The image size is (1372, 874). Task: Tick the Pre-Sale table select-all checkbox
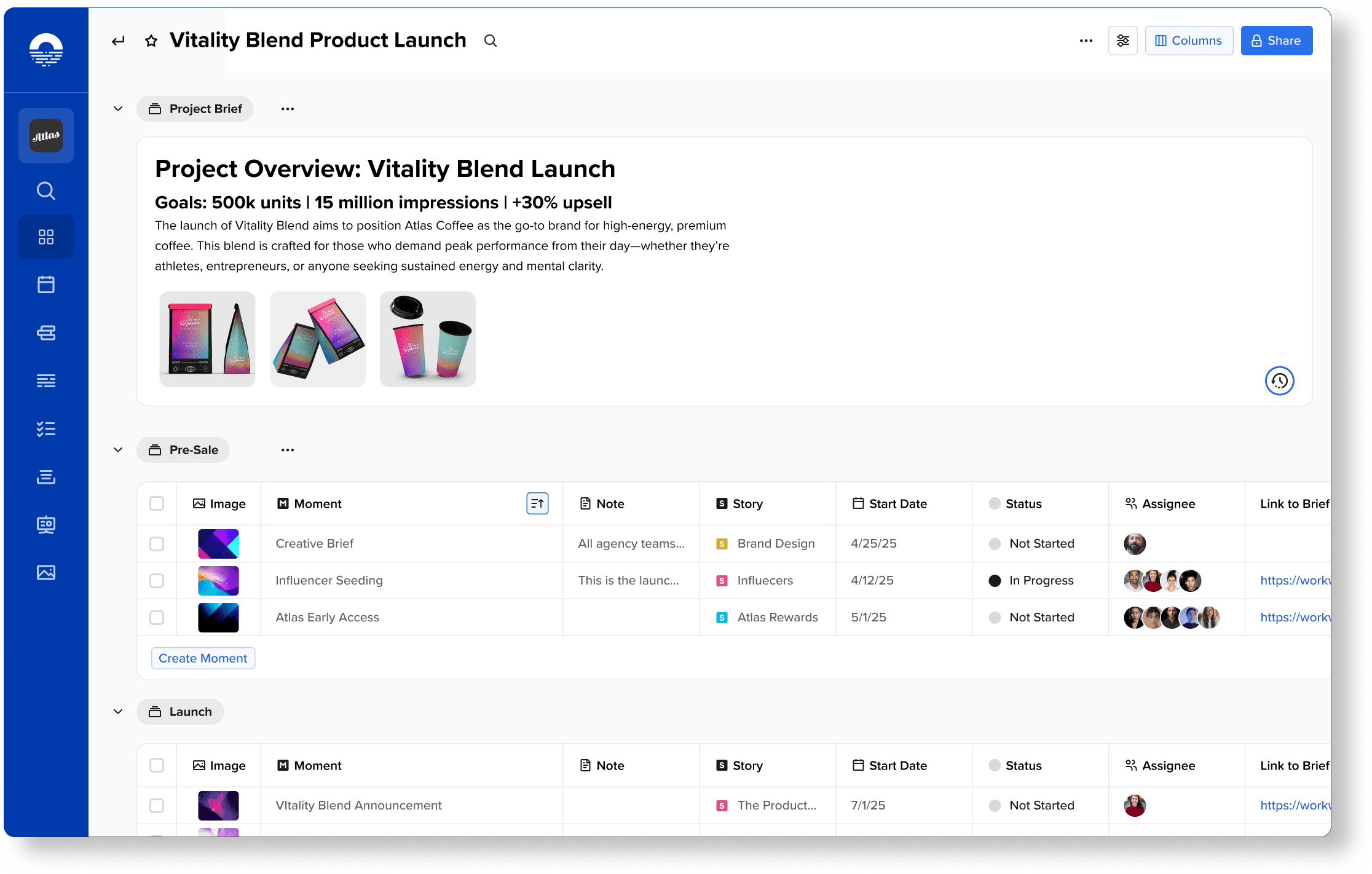157,503
